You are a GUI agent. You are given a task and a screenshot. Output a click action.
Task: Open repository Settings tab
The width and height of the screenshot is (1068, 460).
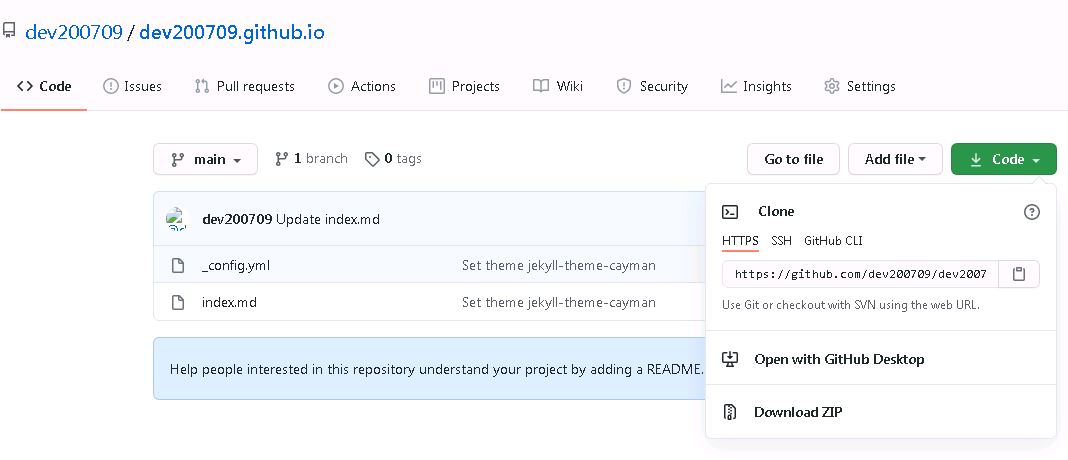coord(860,87)
